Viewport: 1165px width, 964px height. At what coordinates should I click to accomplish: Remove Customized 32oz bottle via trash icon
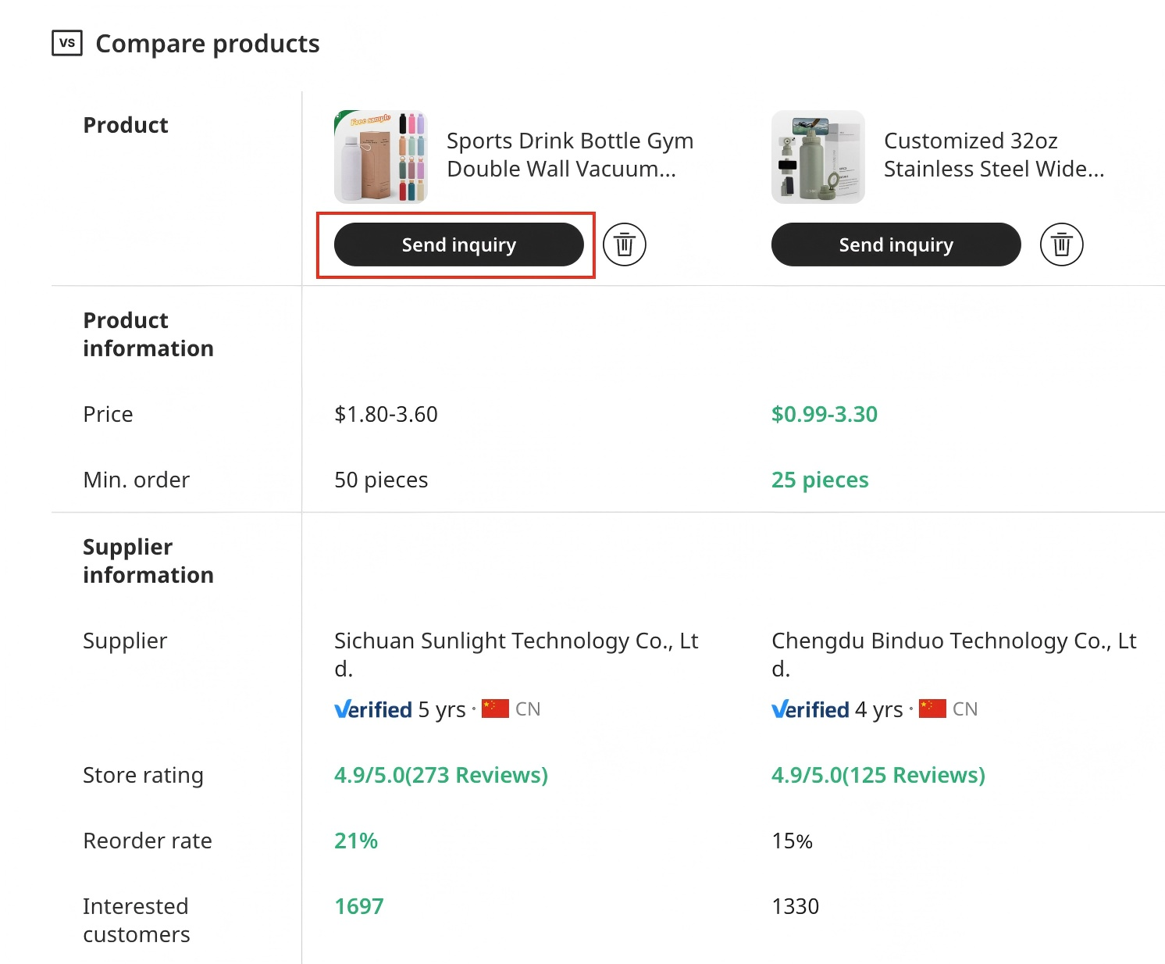click(1061, 245)
